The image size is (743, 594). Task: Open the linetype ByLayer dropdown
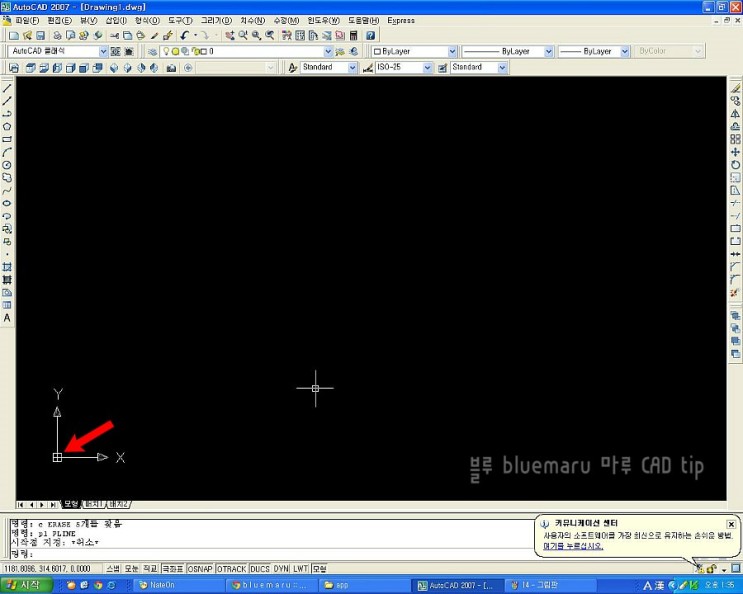tap(549, 51)
